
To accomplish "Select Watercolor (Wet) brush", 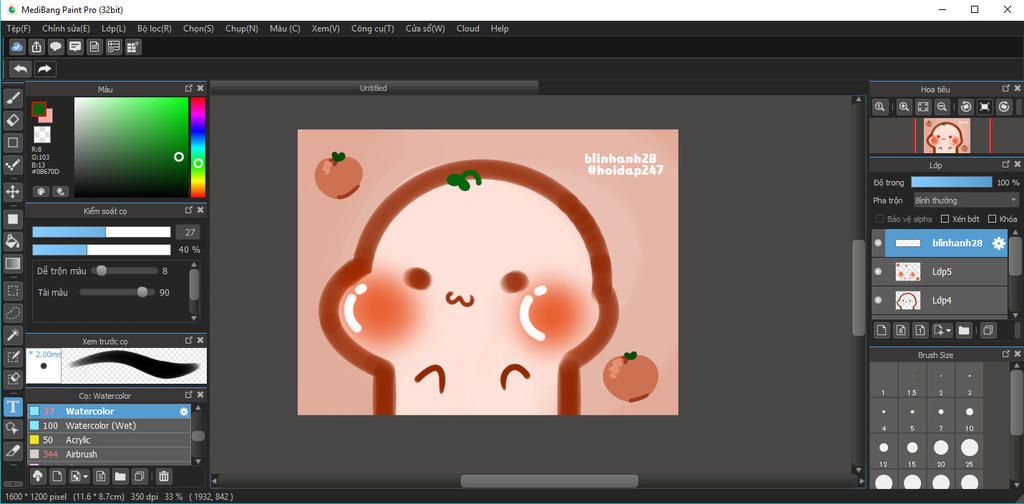I will (108, 426).
